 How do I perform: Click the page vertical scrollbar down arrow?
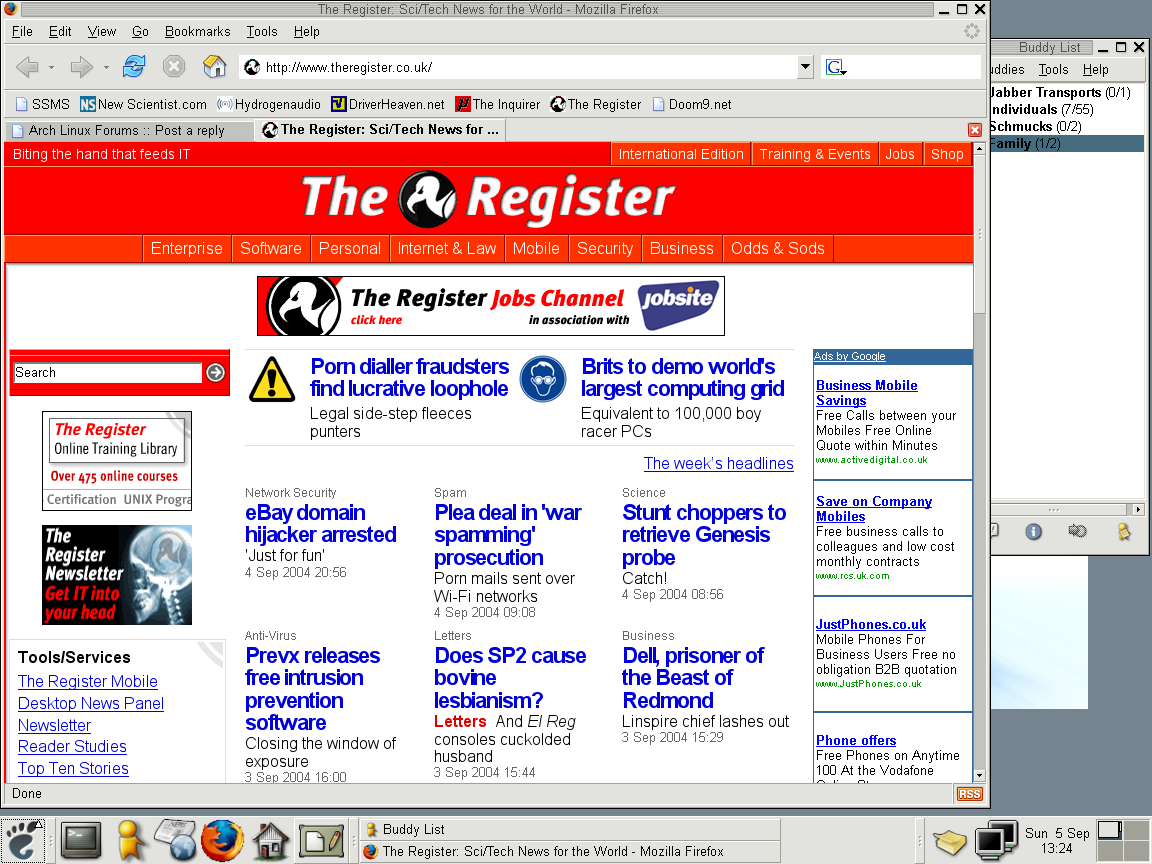coord(979,775)
